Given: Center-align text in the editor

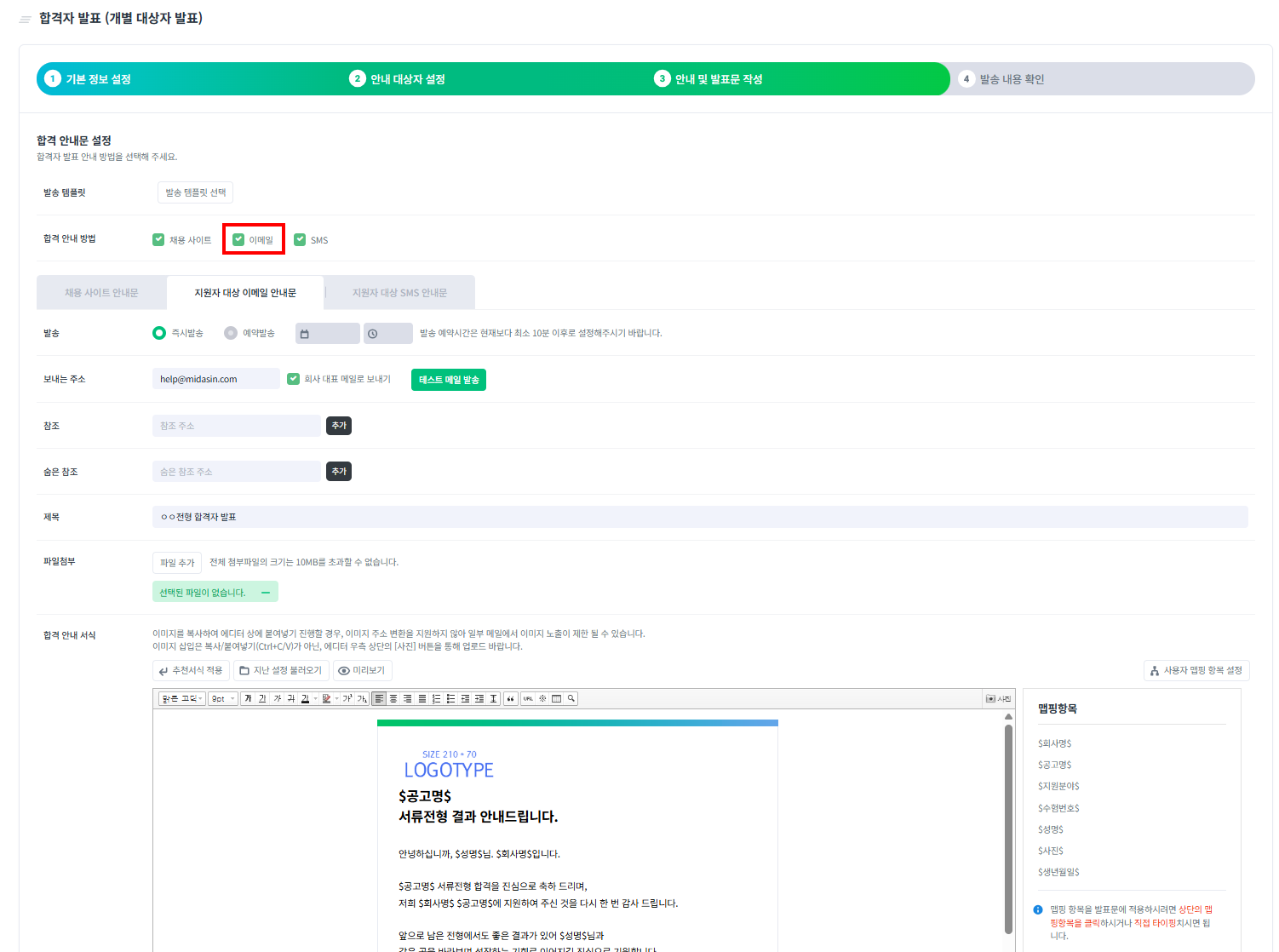Looking at the screenshot, I should click(x=393, y=698).
